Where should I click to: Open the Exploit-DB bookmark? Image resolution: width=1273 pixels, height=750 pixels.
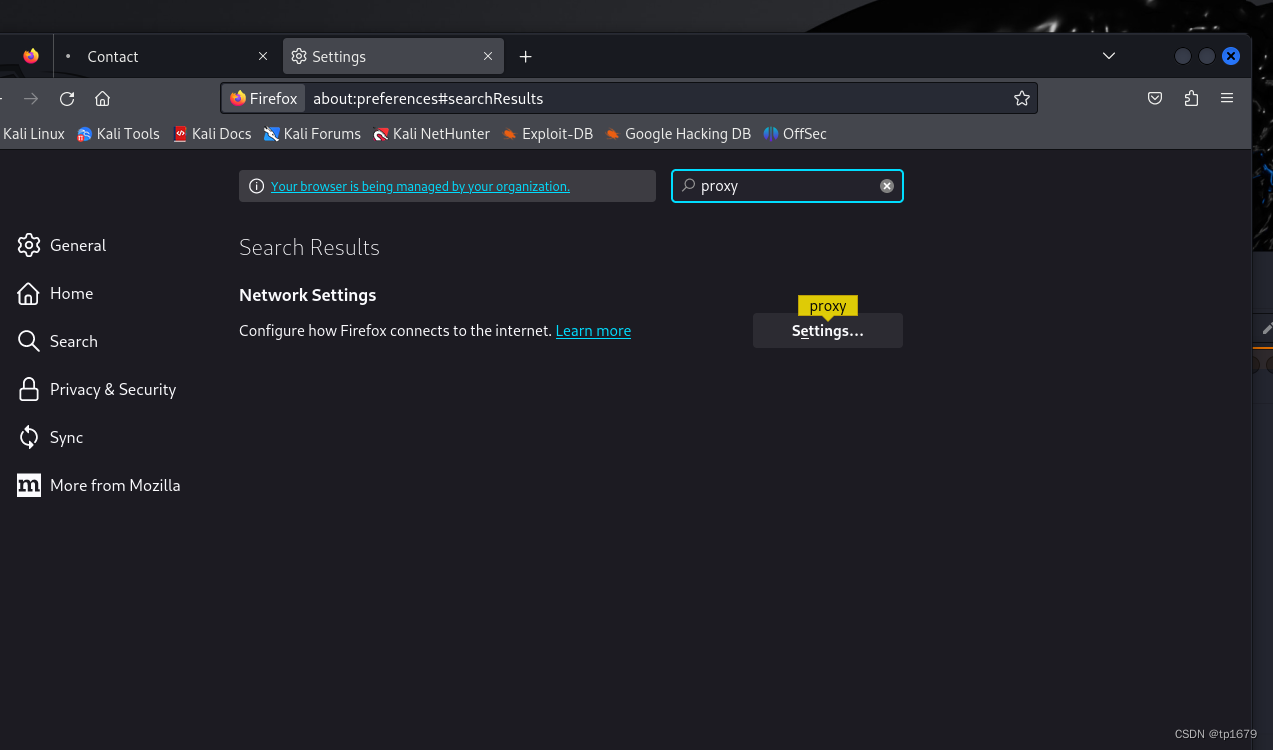[547, 134]
